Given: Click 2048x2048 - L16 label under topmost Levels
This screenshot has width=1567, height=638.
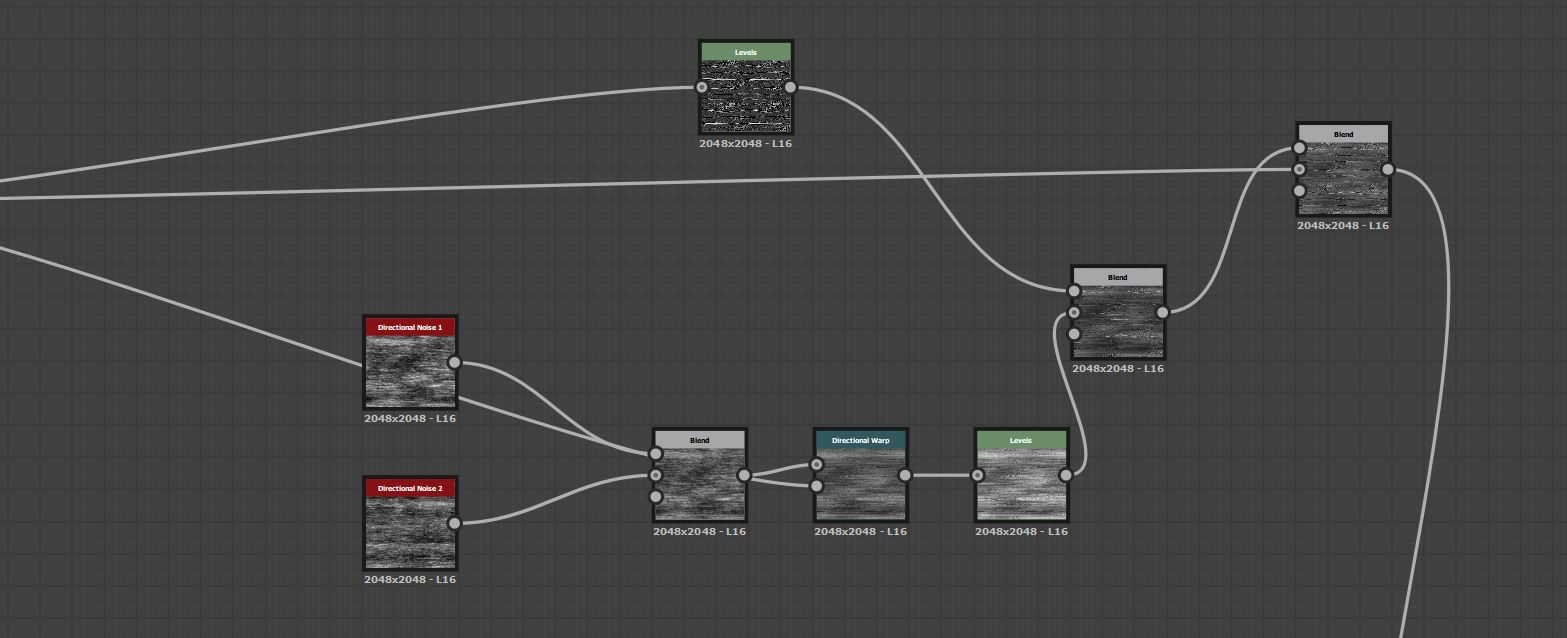Looking at the screenshot, I should click(x=746, y=143).
